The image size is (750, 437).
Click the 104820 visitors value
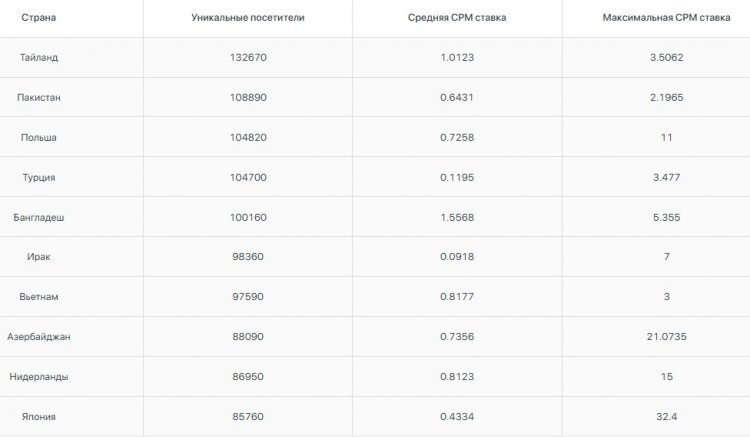(x=247, y=137)
